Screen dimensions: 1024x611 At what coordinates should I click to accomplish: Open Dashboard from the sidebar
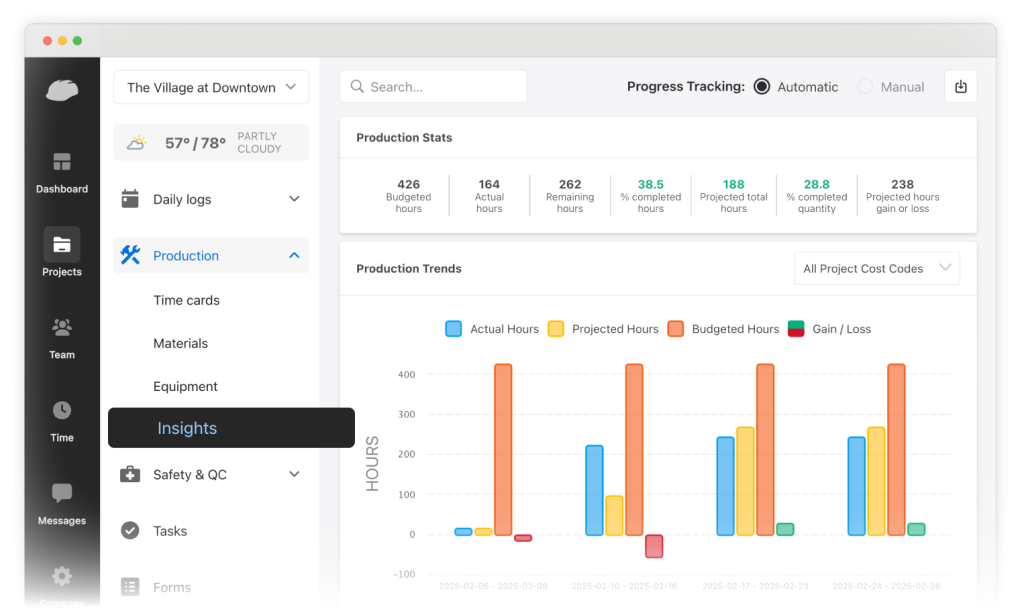62,162
